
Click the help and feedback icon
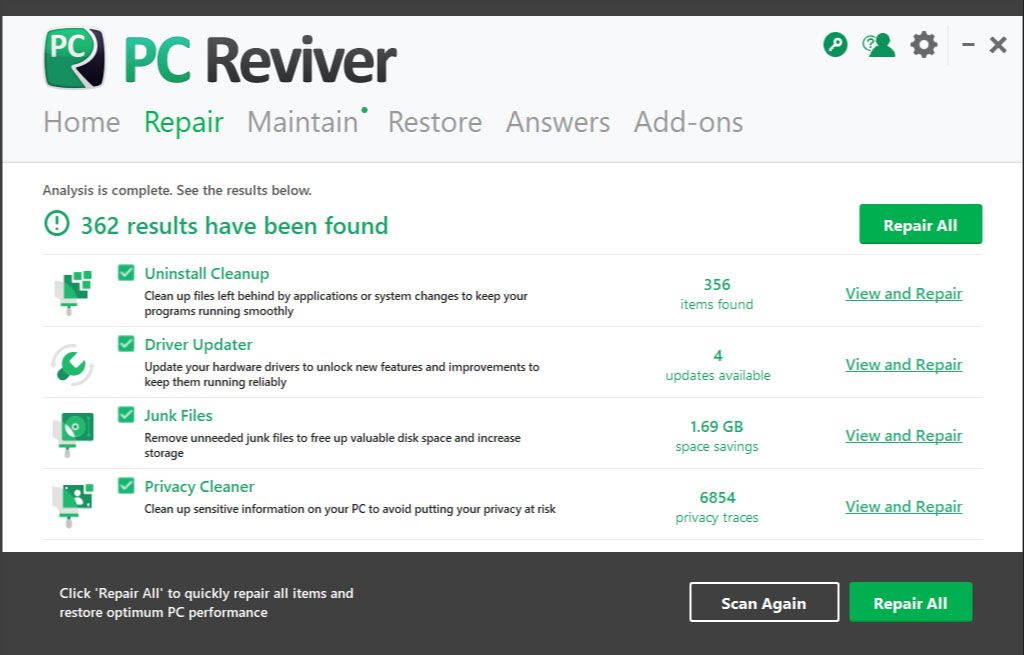pyautogui.click(x=878, y=44)
